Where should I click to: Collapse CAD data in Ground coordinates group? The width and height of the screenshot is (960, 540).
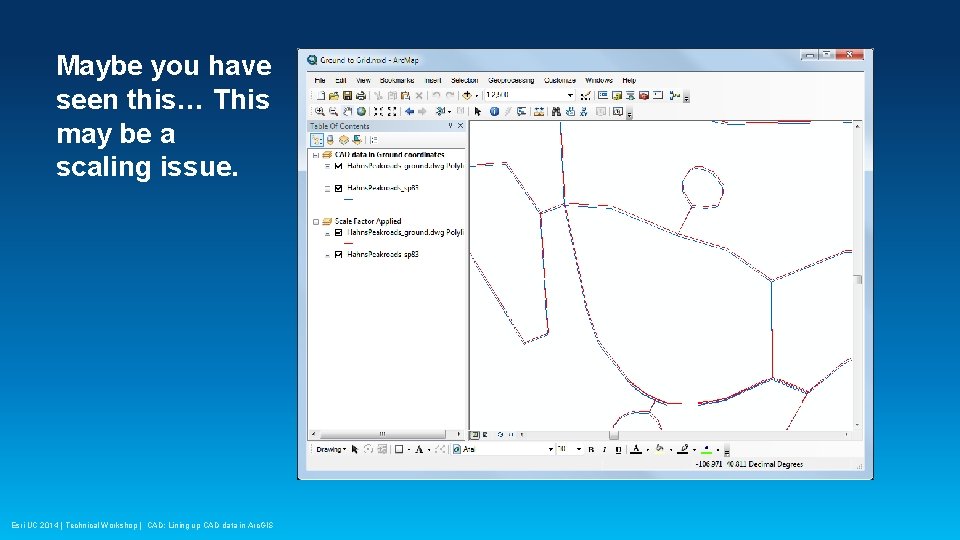[x=316, y=155]
